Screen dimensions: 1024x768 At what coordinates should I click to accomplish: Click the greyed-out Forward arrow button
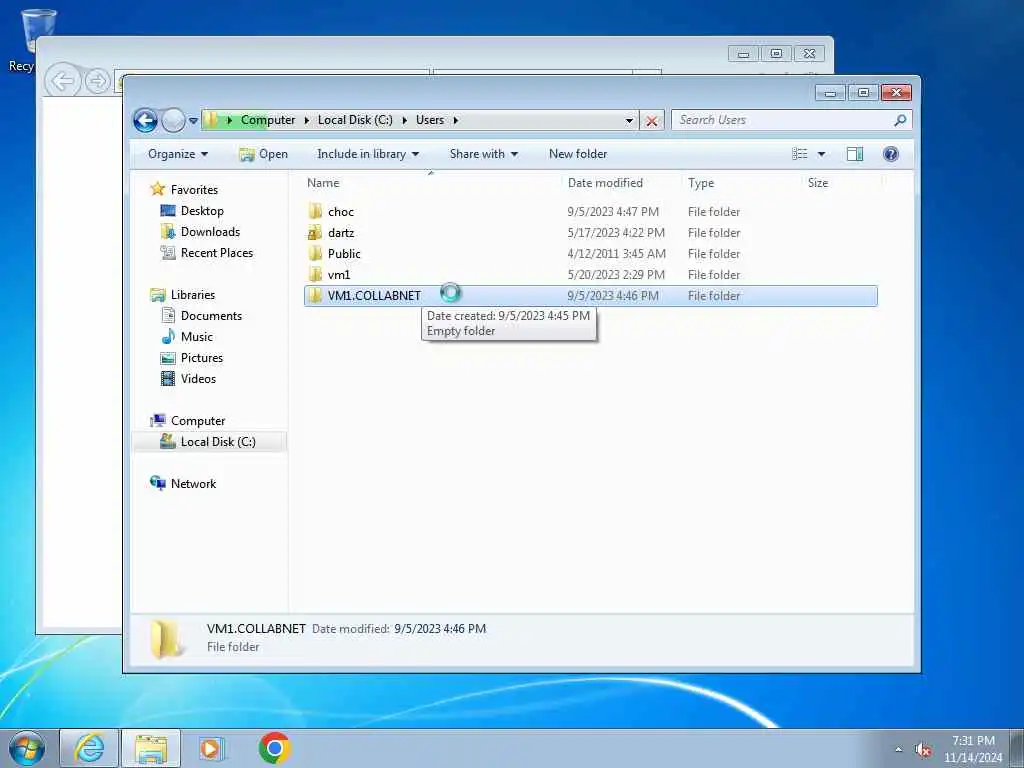tap(173, 120)
